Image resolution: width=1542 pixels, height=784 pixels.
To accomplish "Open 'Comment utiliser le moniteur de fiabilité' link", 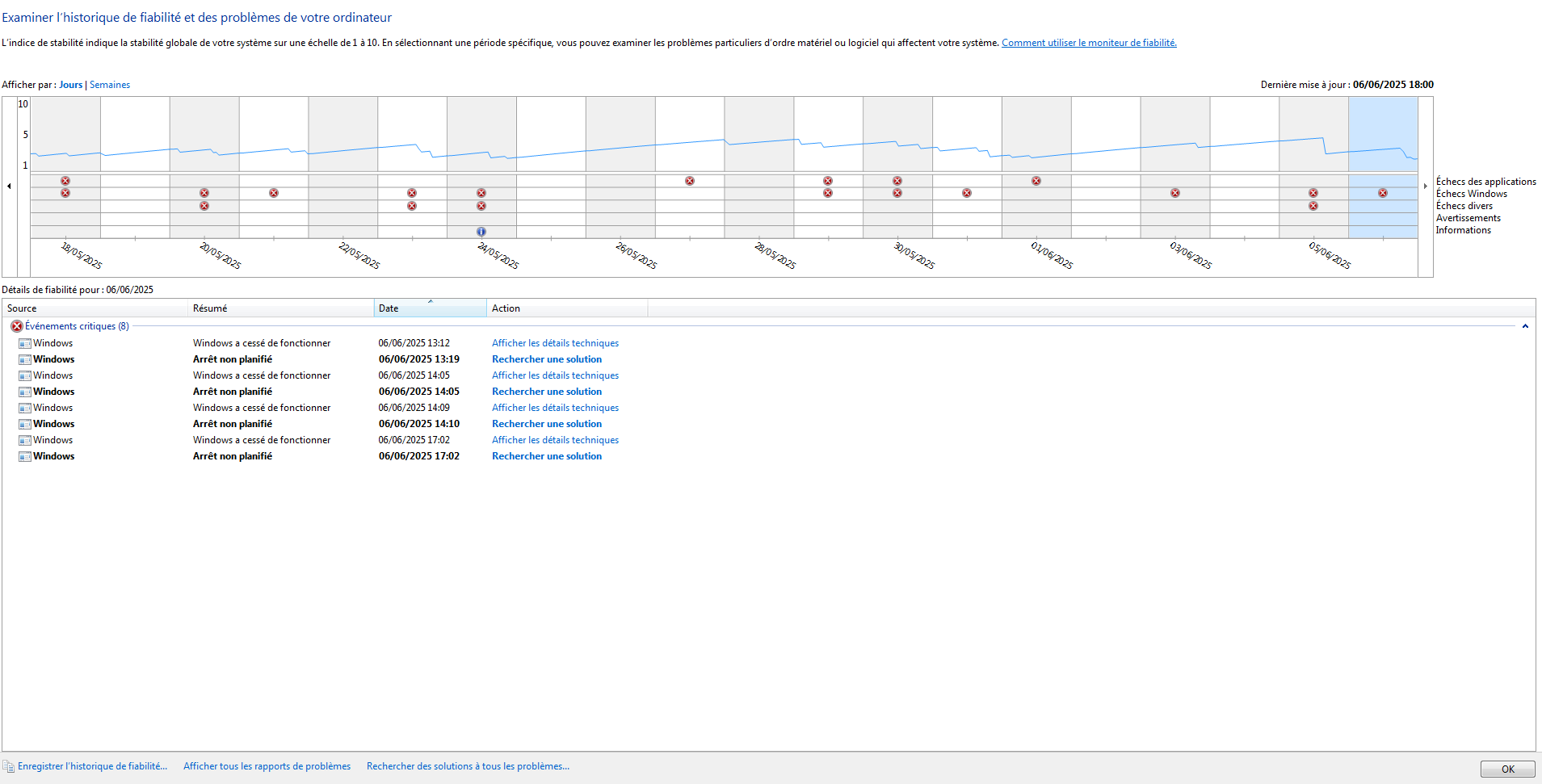I will point(1089,43).
